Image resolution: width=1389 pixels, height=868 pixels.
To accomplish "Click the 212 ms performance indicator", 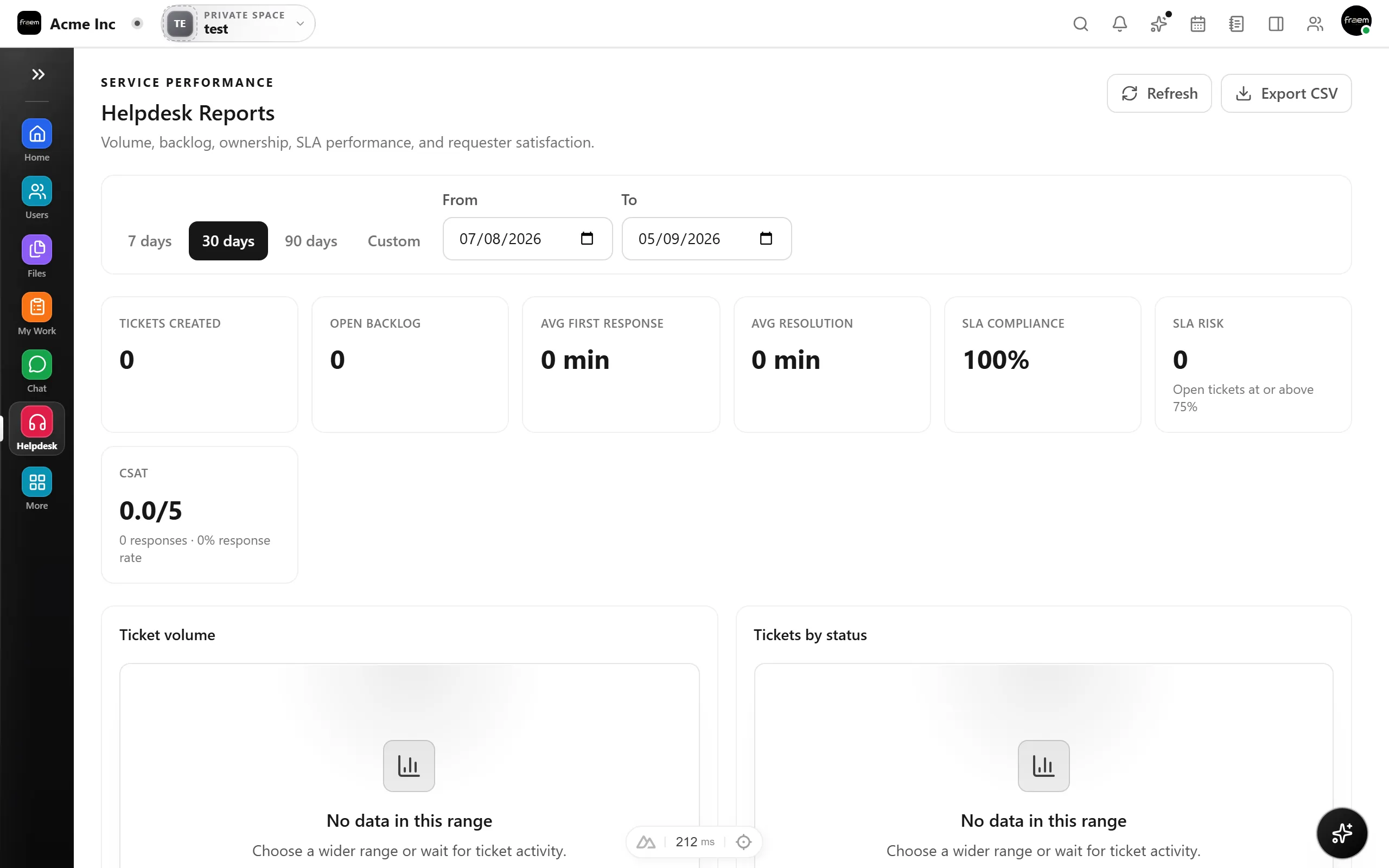I will point(694,841).
